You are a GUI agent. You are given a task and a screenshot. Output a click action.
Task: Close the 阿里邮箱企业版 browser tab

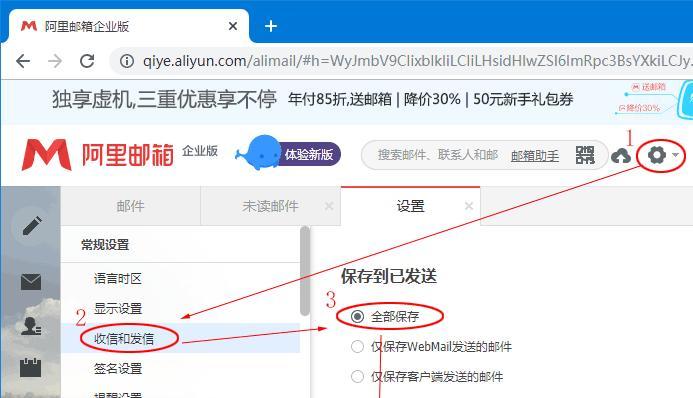[x=233, y=27]
